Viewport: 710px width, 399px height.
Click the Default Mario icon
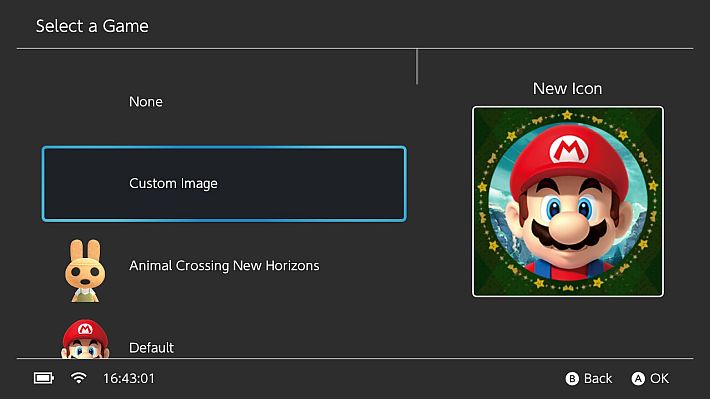click(85, 339)
